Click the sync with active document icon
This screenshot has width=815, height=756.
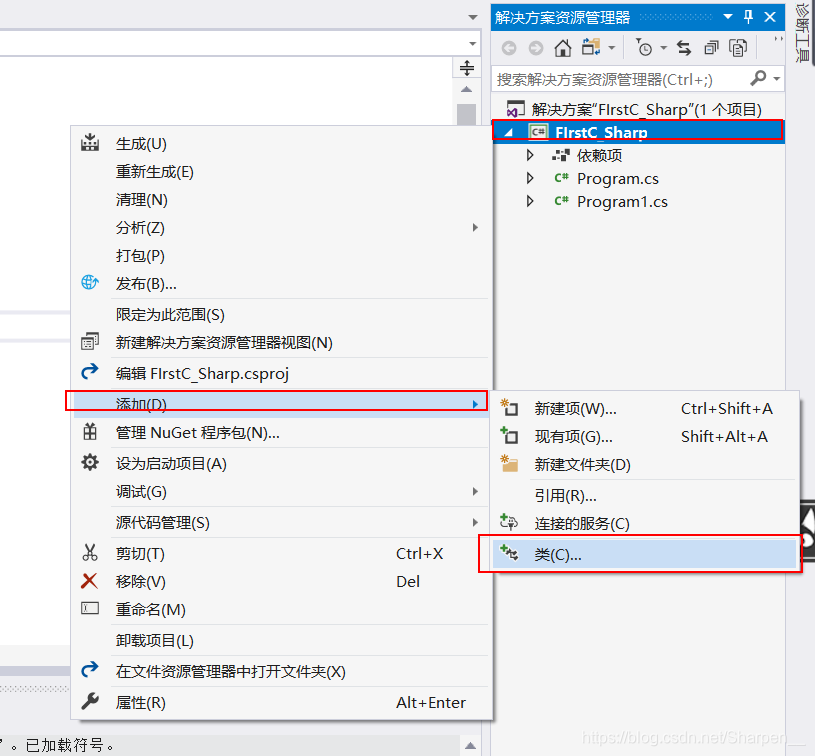click(x=684, y=48)
